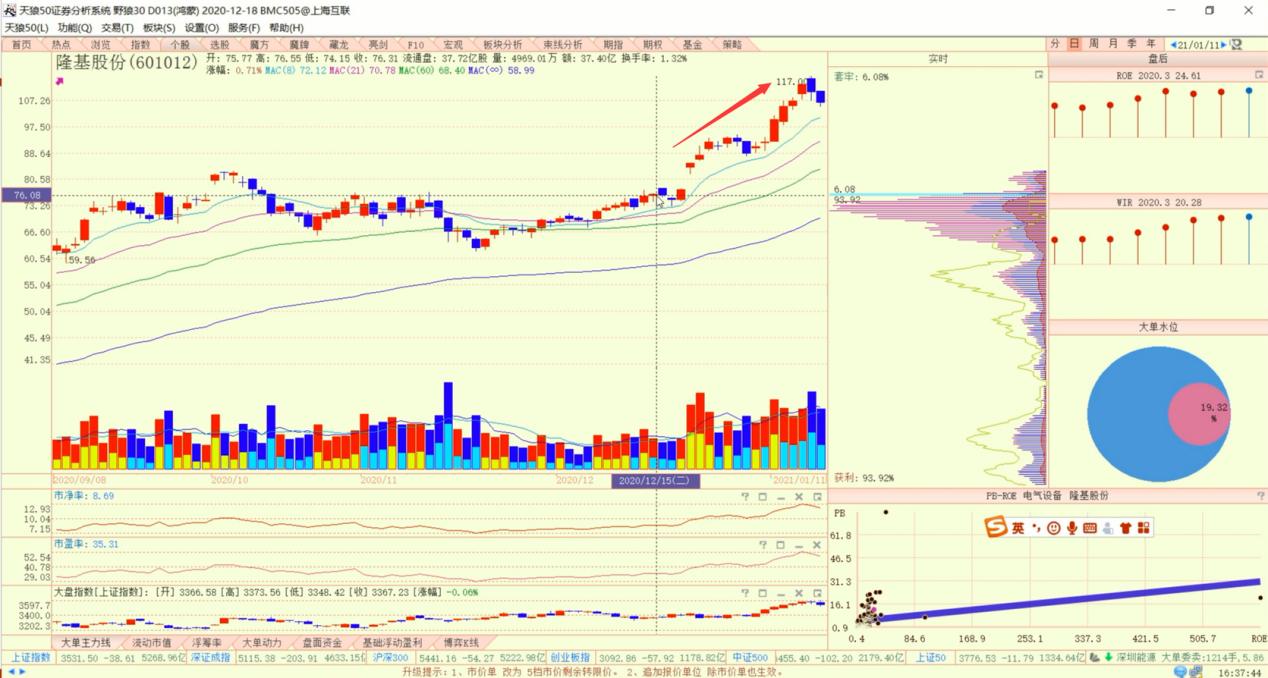Image resolution: width=1268 pixels, height=678 pixels.
Task: Switch to the 宏观 tab
Action: click(x=453, y=45)
